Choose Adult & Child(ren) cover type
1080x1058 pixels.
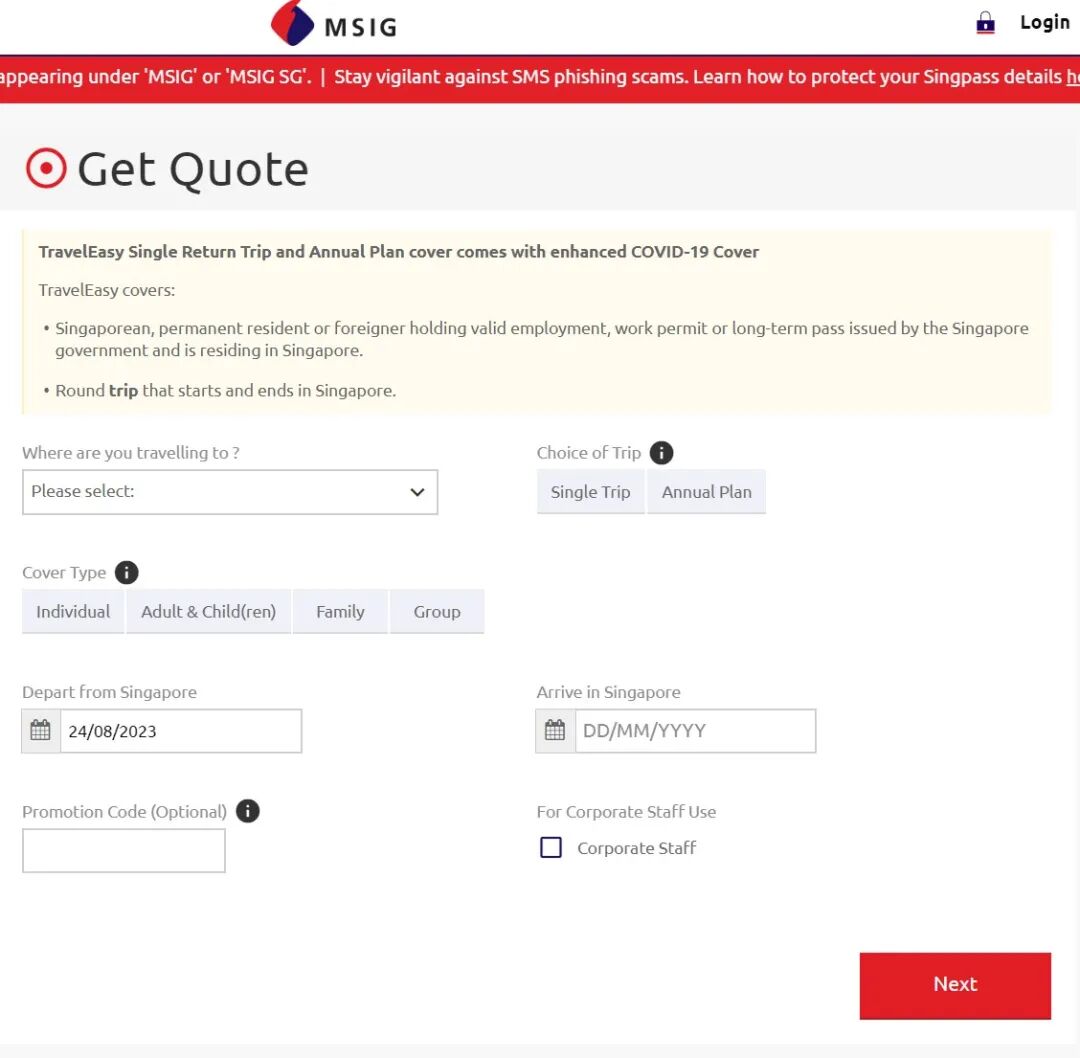[x=209, y=612]
